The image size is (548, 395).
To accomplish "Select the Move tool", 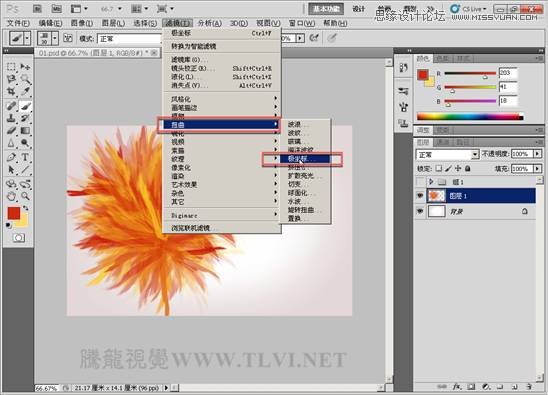I will (x=25, y=66).
